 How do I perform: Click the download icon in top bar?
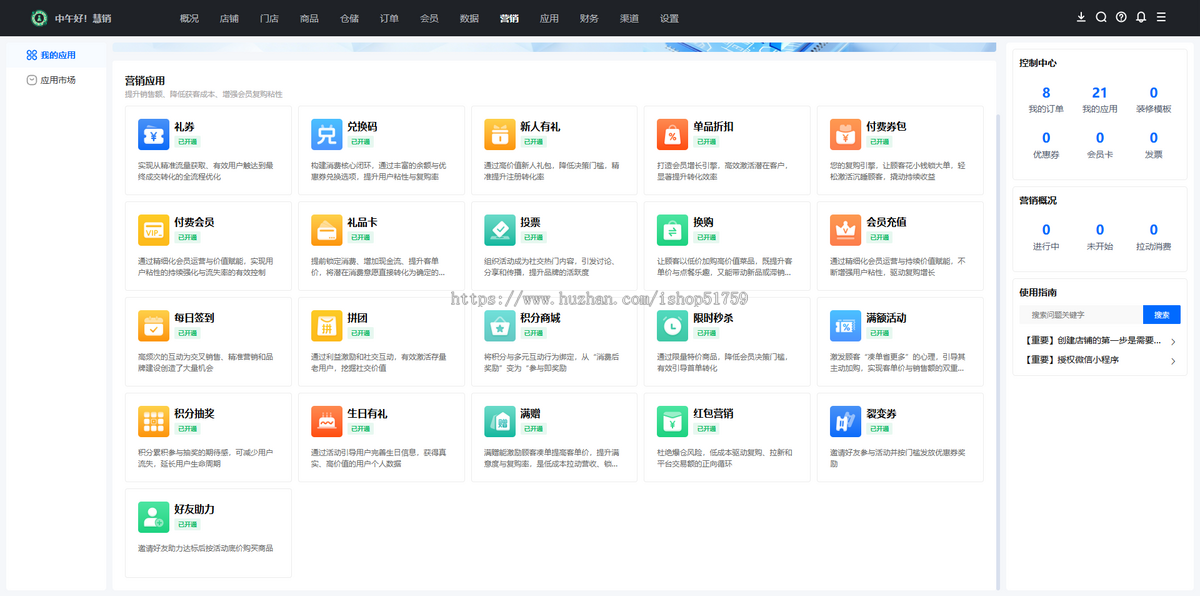pos(1081,18)
